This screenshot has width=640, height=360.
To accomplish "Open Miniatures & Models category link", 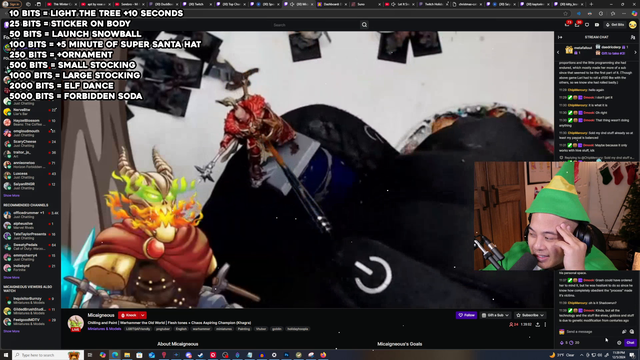I will click(104, 329).
